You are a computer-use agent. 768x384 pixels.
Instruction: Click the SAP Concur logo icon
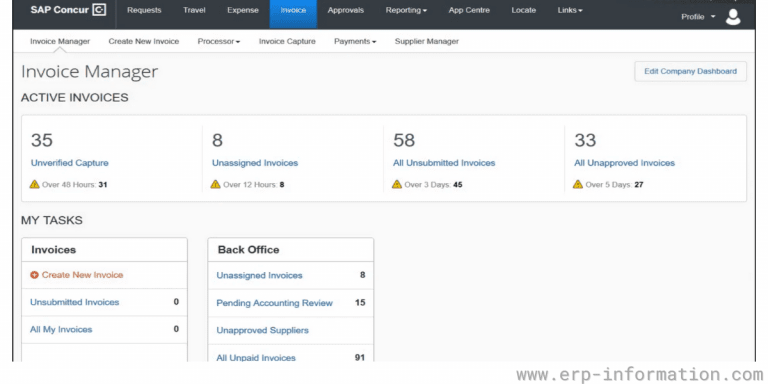(x=99, y=10)
